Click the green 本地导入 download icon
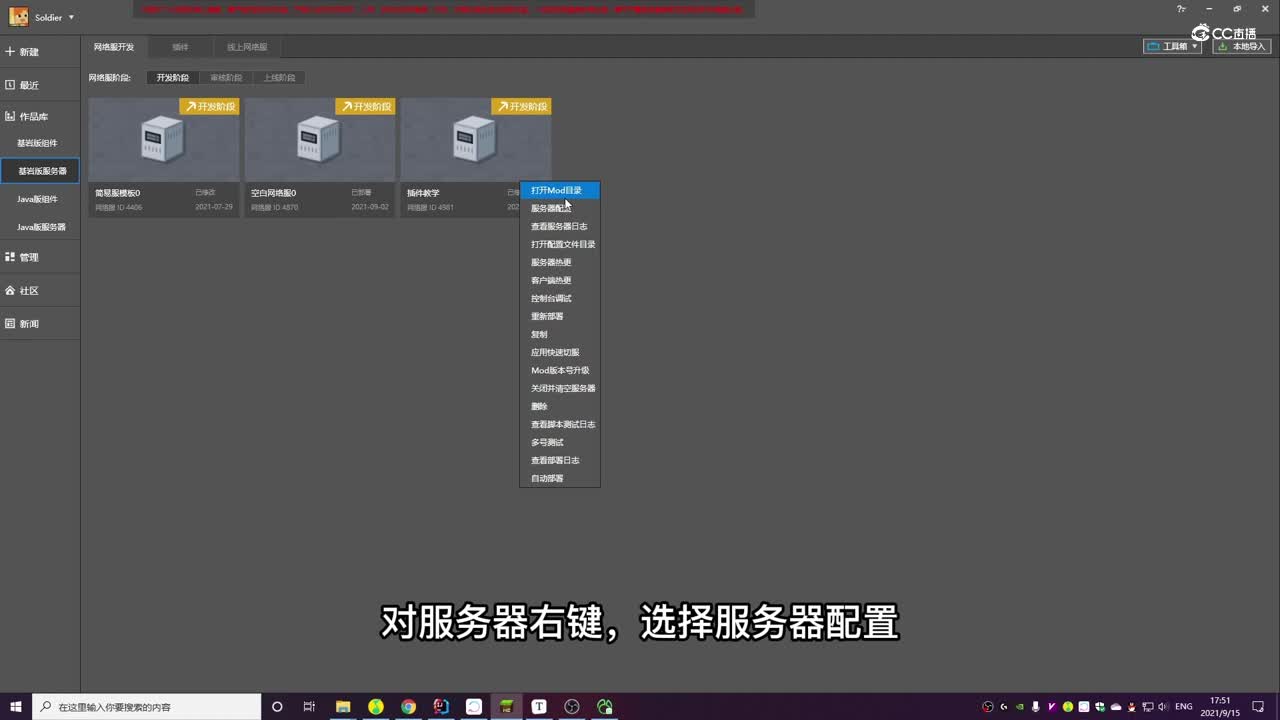 point(1222,46)
